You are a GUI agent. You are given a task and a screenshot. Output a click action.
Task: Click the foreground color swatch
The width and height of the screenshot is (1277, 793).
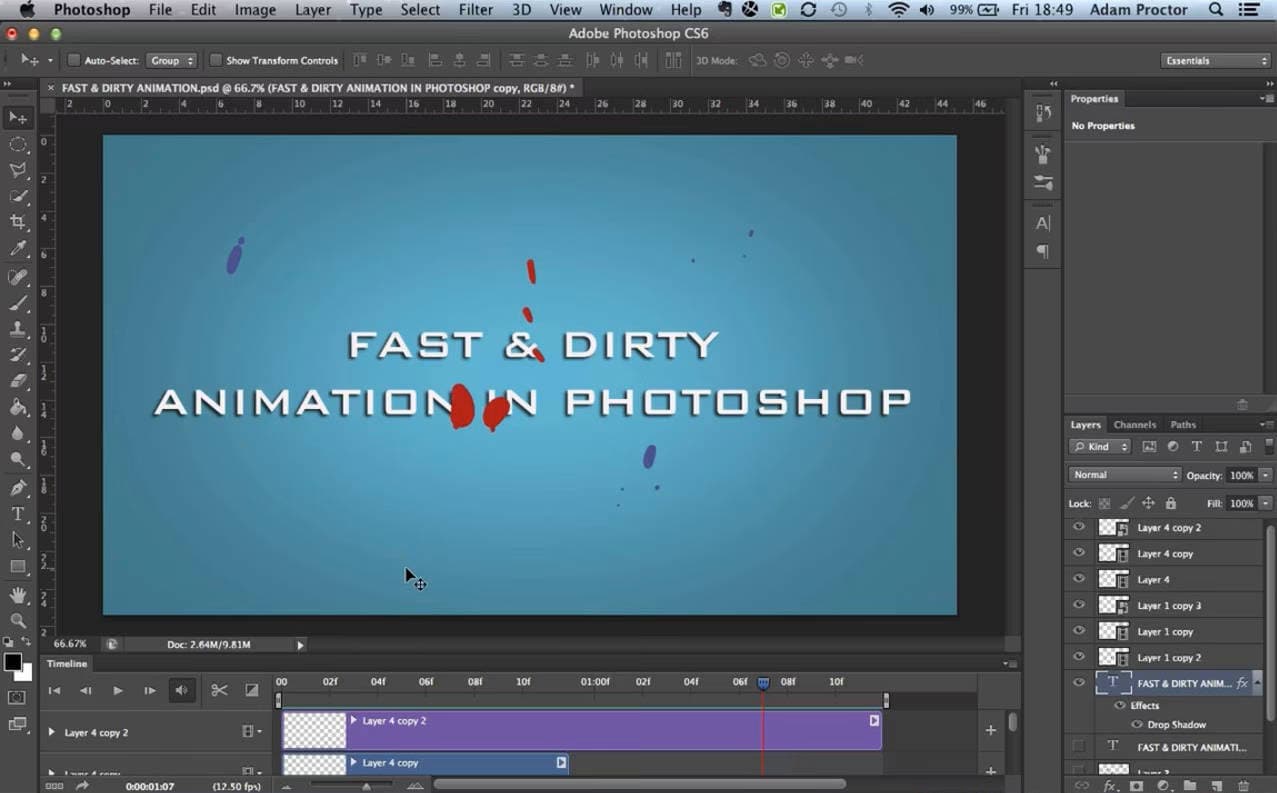pyautogui.click(x=13, y=660)
